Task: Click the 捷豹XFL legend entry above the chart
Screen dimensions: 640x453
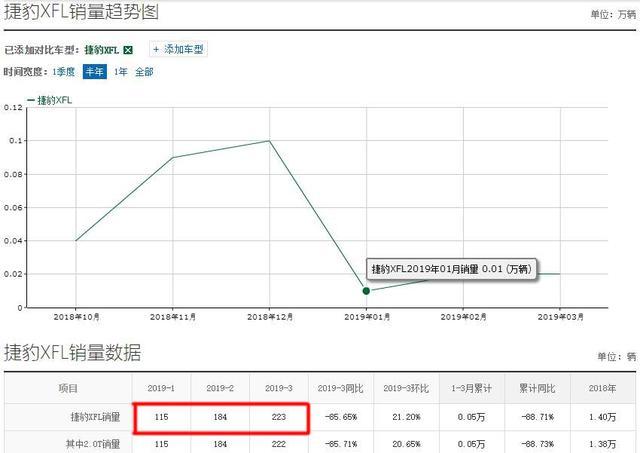Action: coord(49,100)
